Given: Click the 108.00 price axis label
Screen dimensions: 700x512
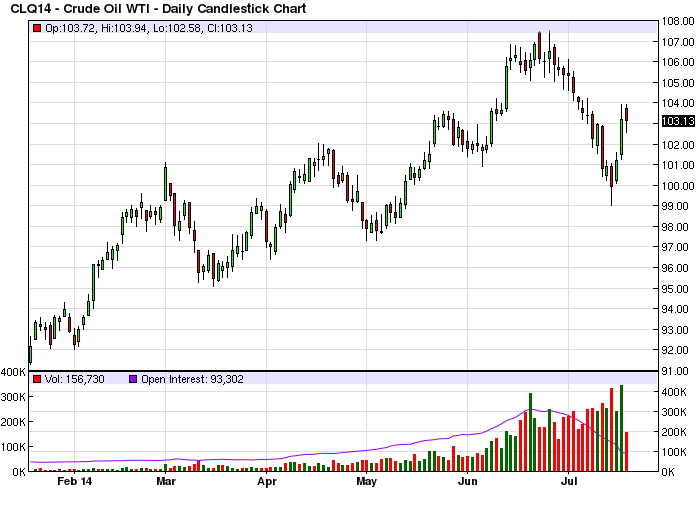Looking at the screenshot, I should coord(678,21).
